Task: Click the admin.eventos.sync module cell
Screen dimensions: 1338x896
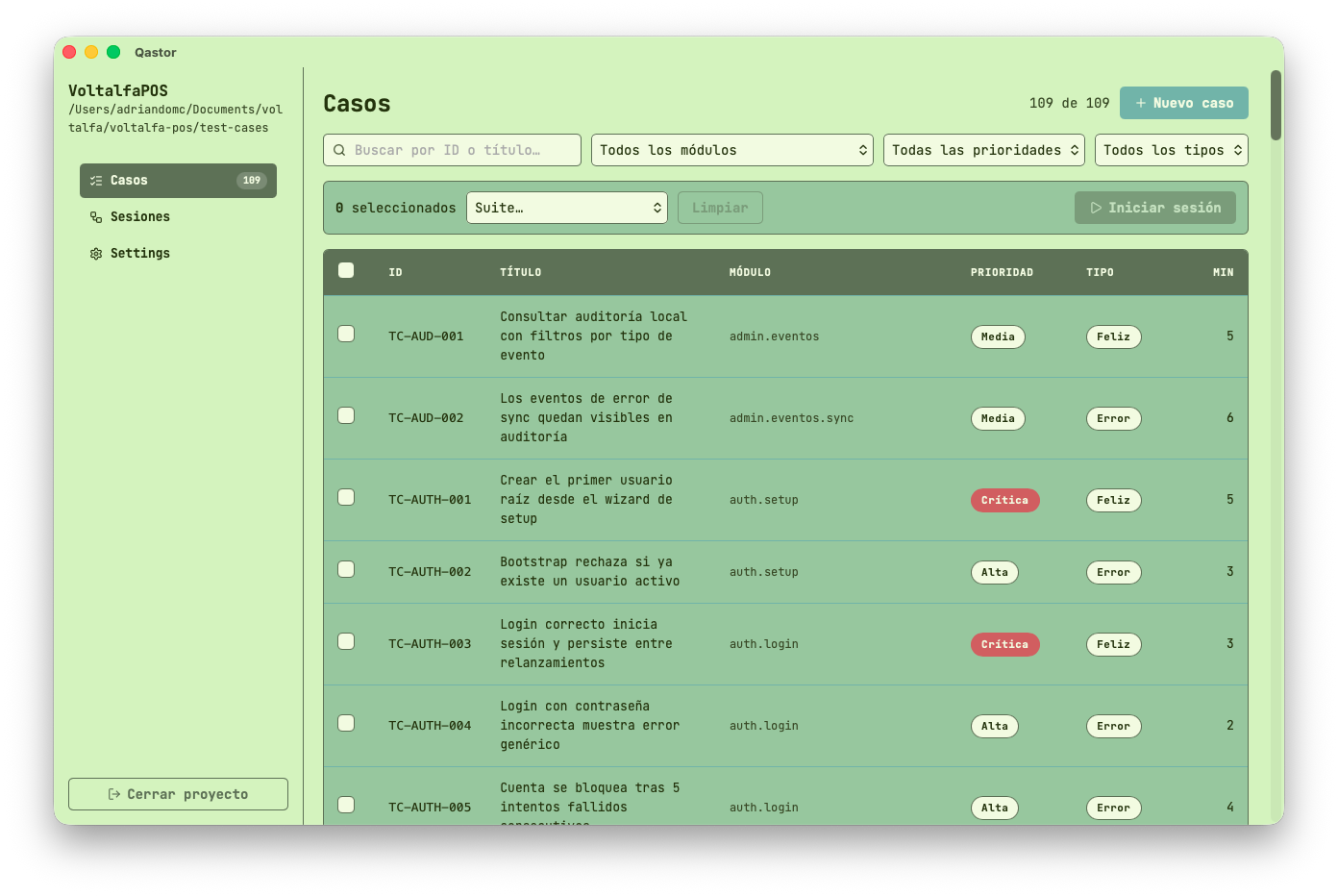Action: (x=791, y=418)
